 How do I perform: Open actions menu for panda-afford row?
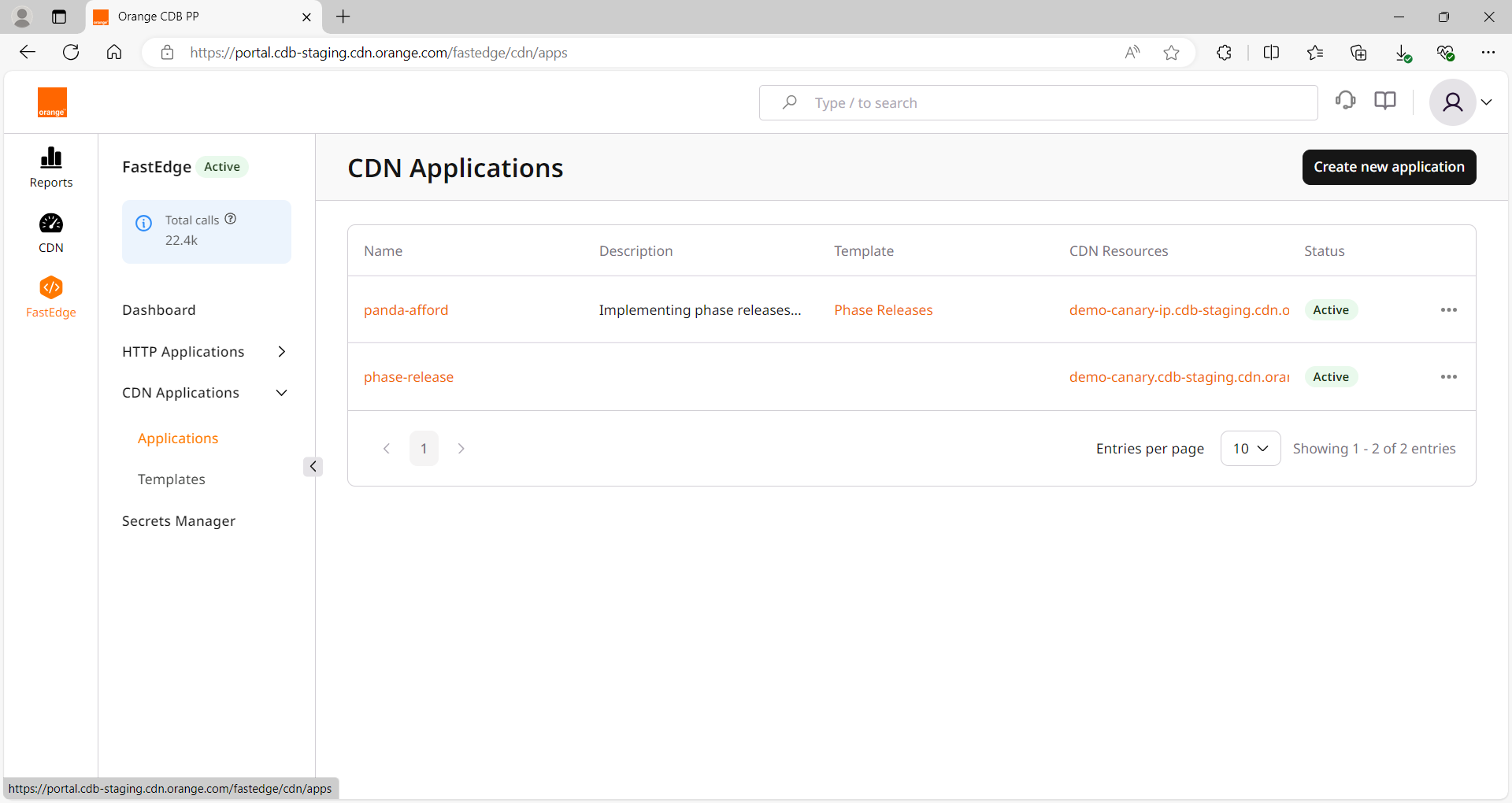point(1448,310)
